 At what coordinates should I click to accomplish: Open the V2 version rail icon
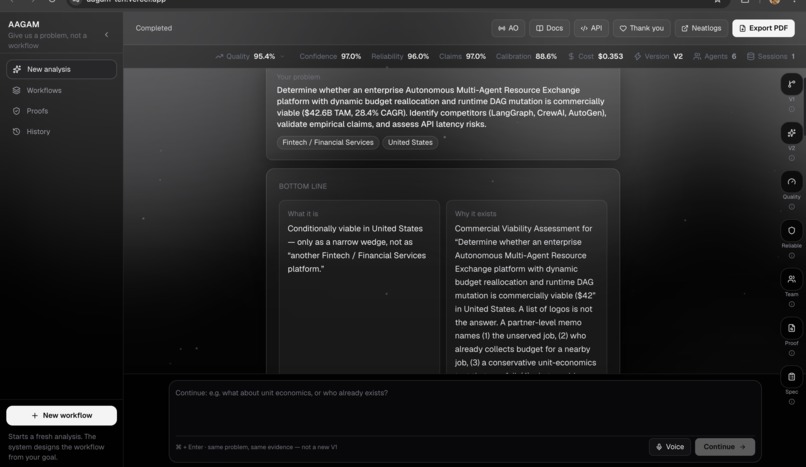pyautogui.click(x=791, y=133)
